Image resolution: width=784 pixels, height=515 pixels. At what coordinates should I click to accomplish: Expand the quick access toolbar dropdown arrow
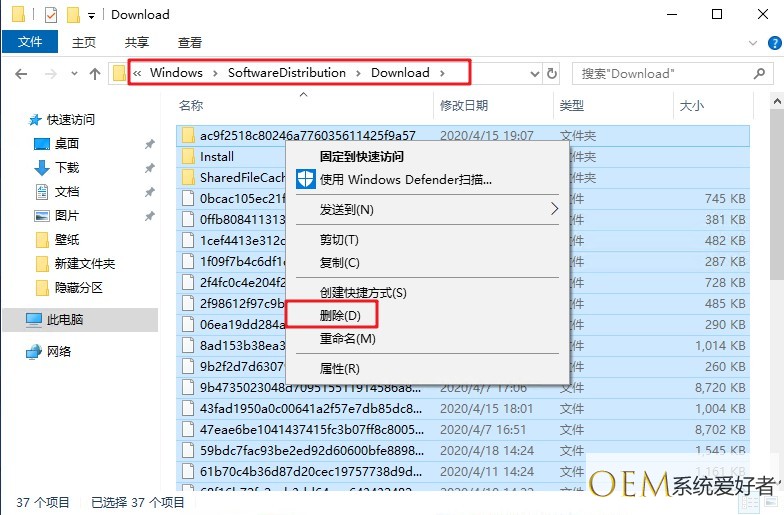[x=92, y=15]
